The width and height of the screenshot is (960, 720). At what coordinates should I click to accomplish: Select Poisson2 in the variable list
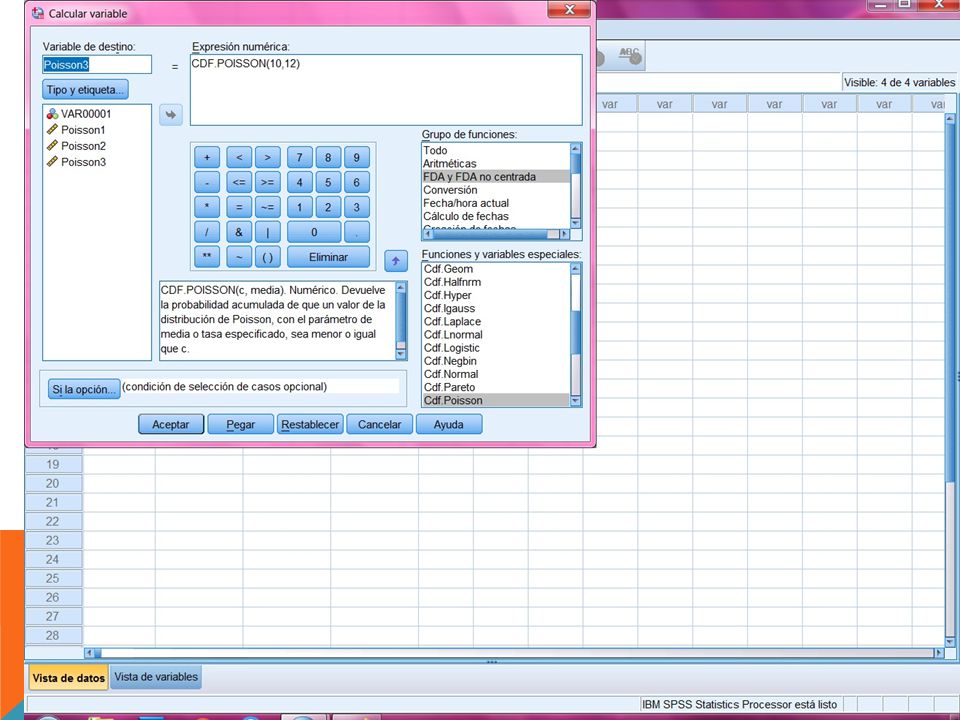pos(76,146)
